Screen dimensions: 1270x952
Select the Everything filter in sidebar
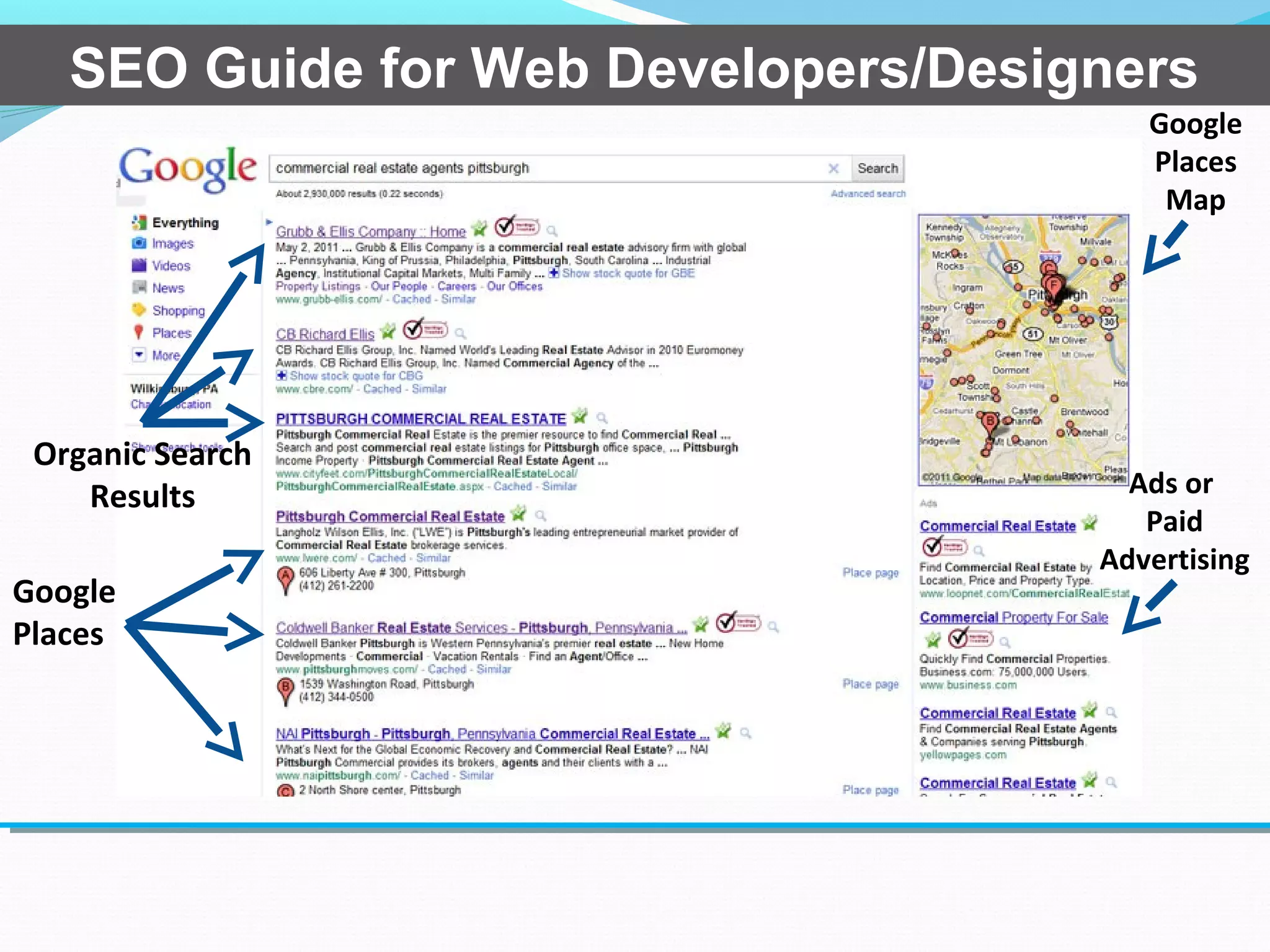coord(185,223)
